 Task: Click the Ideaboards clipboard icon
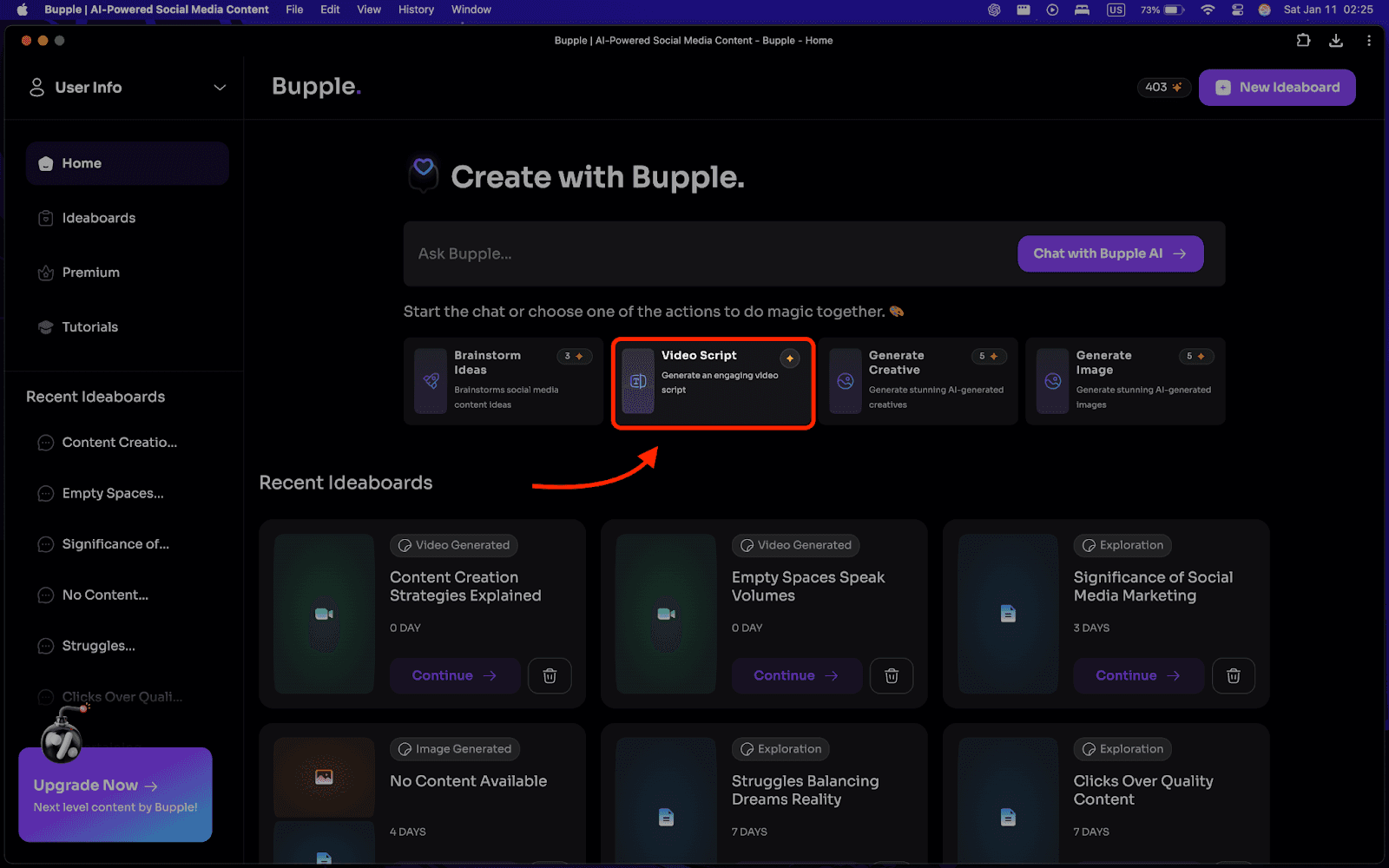[46, 218]
